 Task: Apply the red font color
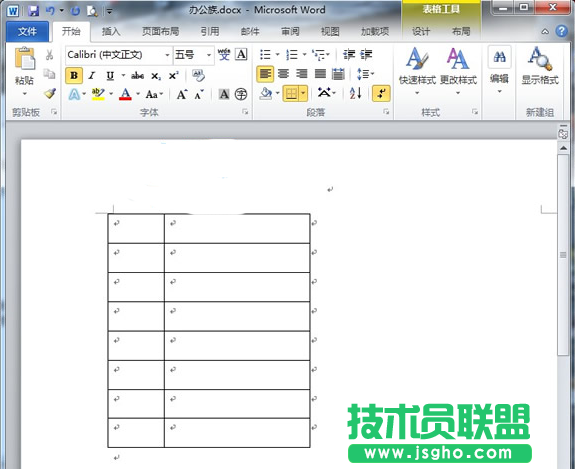(x=125, y=94)
